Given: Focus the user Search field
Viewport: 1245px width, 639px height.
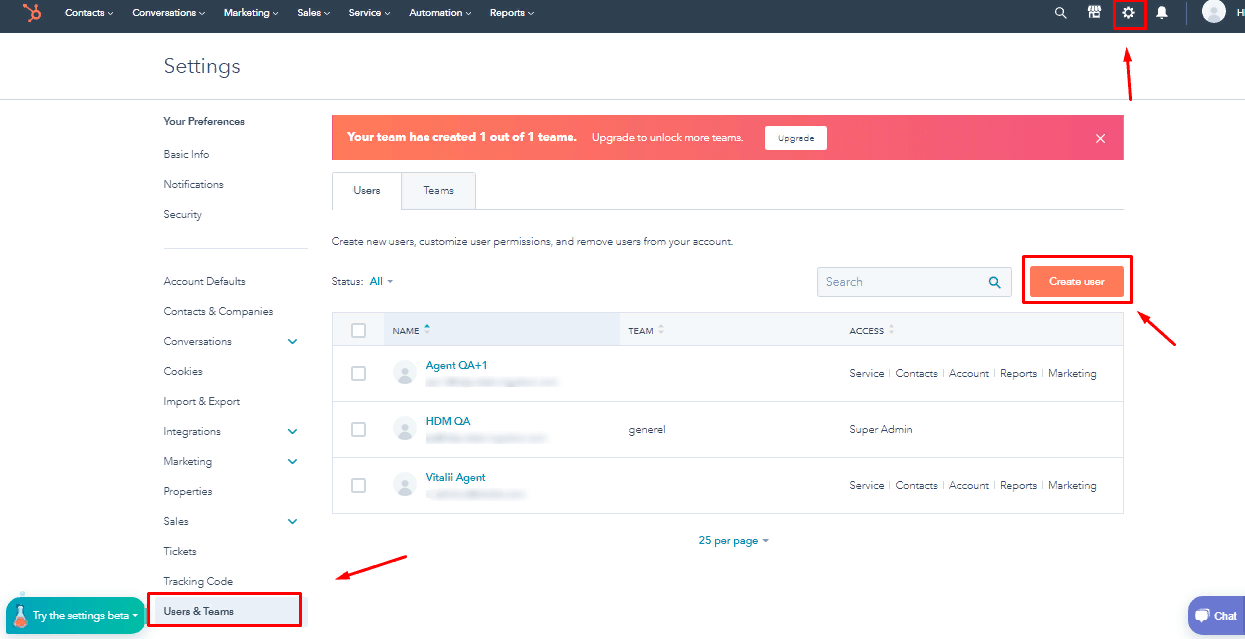Looking at the screenshot, I should 914,282.
